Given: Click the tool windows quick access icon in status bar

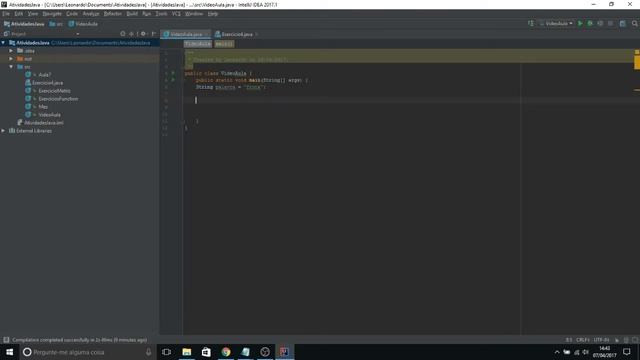Looking at the screenshot, I should tap(6, 340).
